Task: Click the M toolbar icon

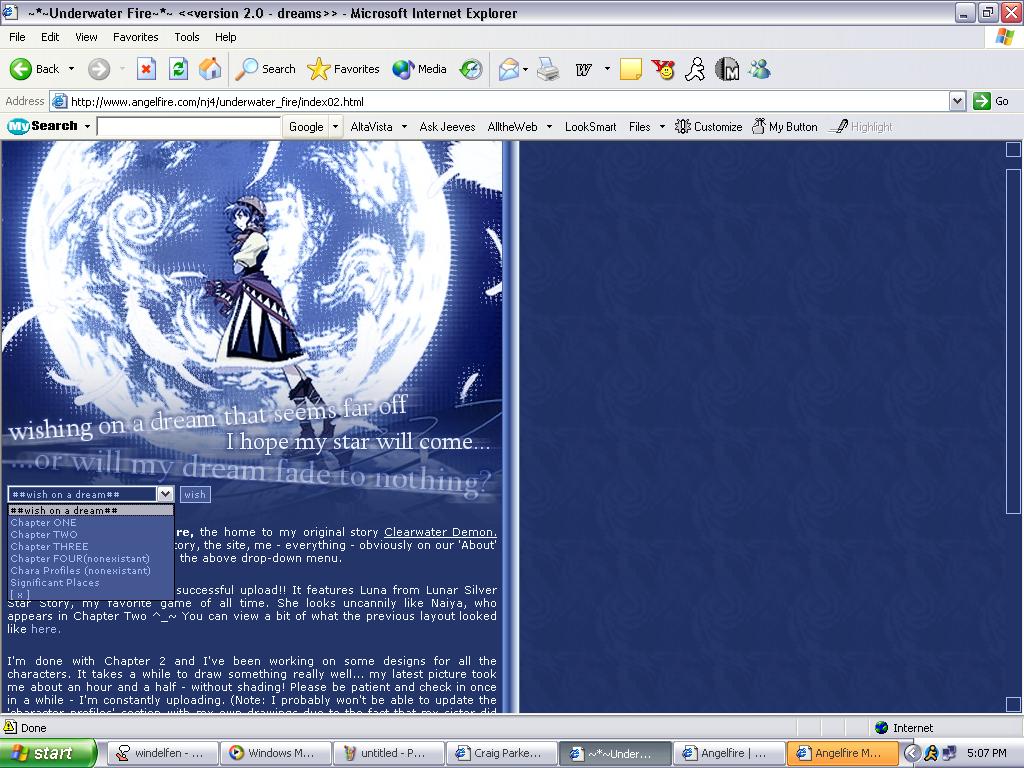Action: [x=727, y=69]
